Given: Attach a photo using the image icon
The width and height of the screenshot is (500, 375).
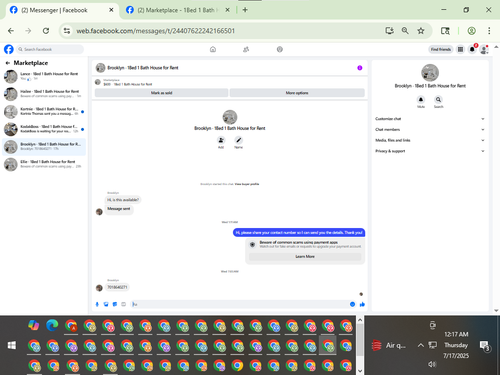Looking at the screenshot, I should click(x=106, y=304).
